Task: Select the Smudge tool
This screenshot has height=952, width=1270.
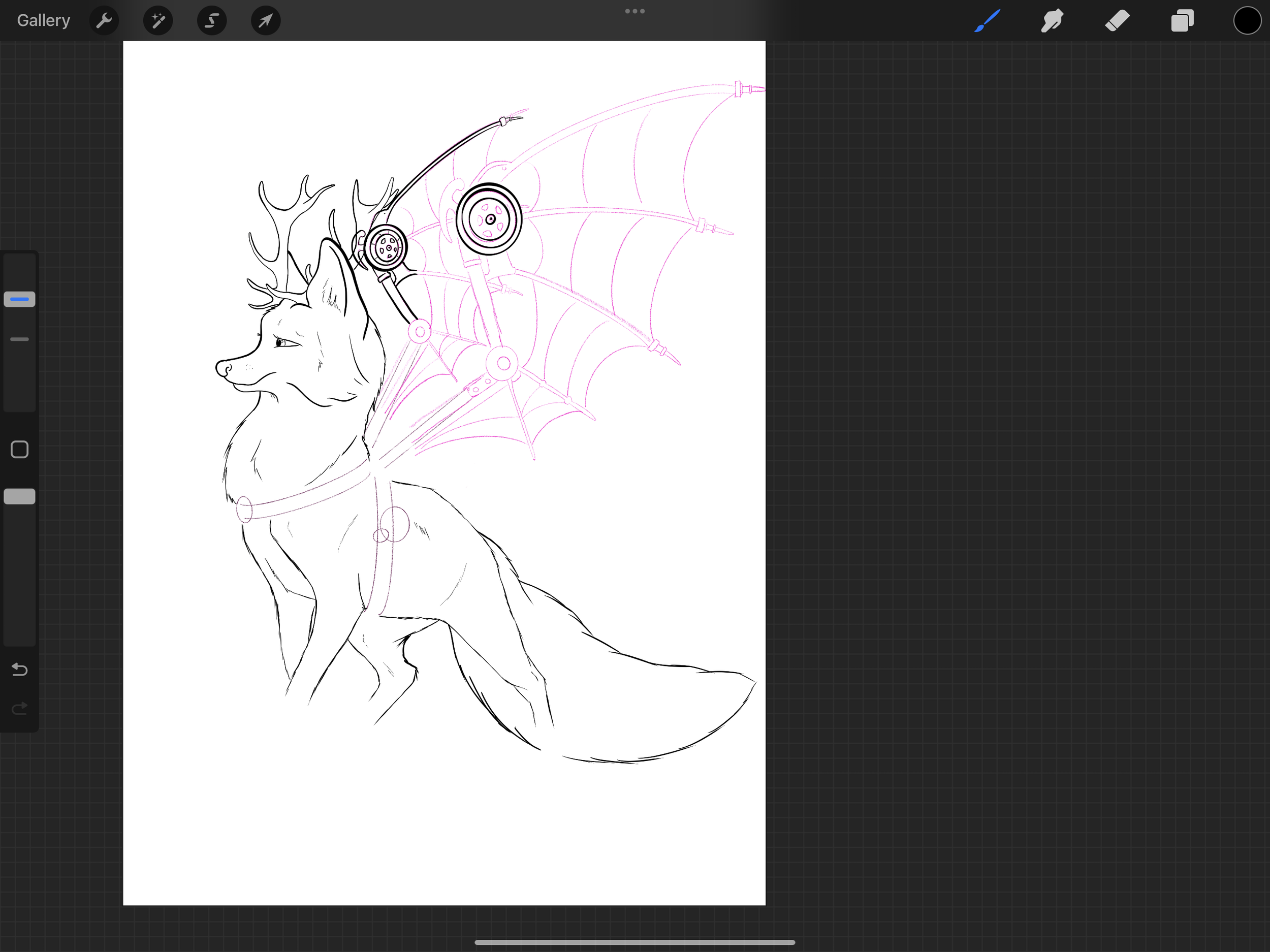Action: 1052,21
